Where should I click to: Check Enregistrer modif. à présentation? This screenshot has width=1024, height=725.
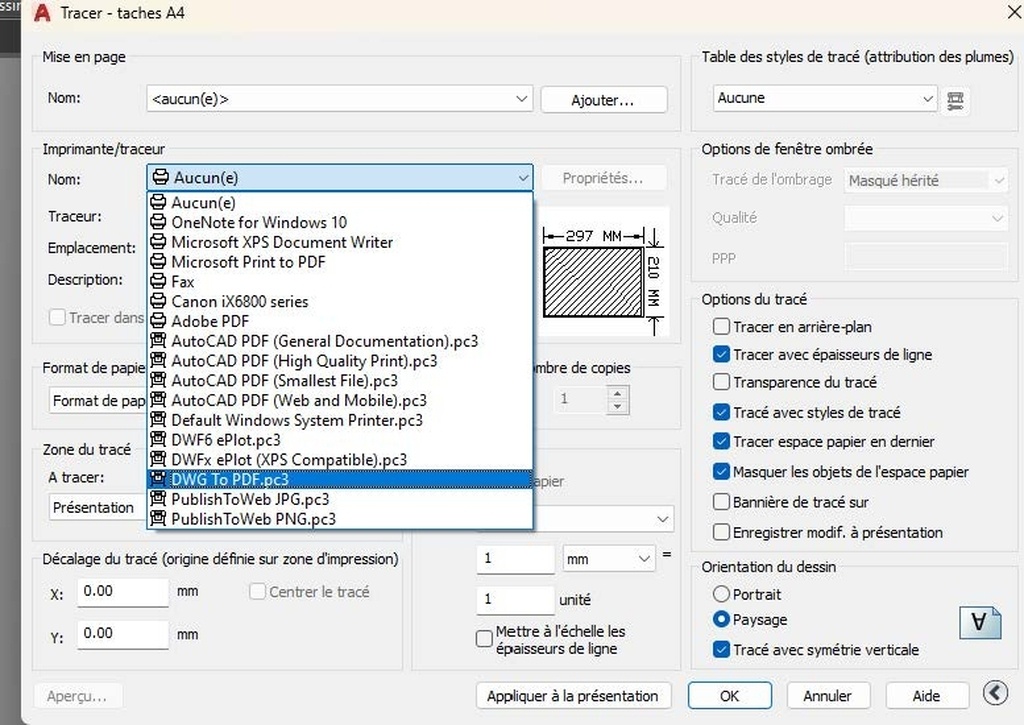721,532
